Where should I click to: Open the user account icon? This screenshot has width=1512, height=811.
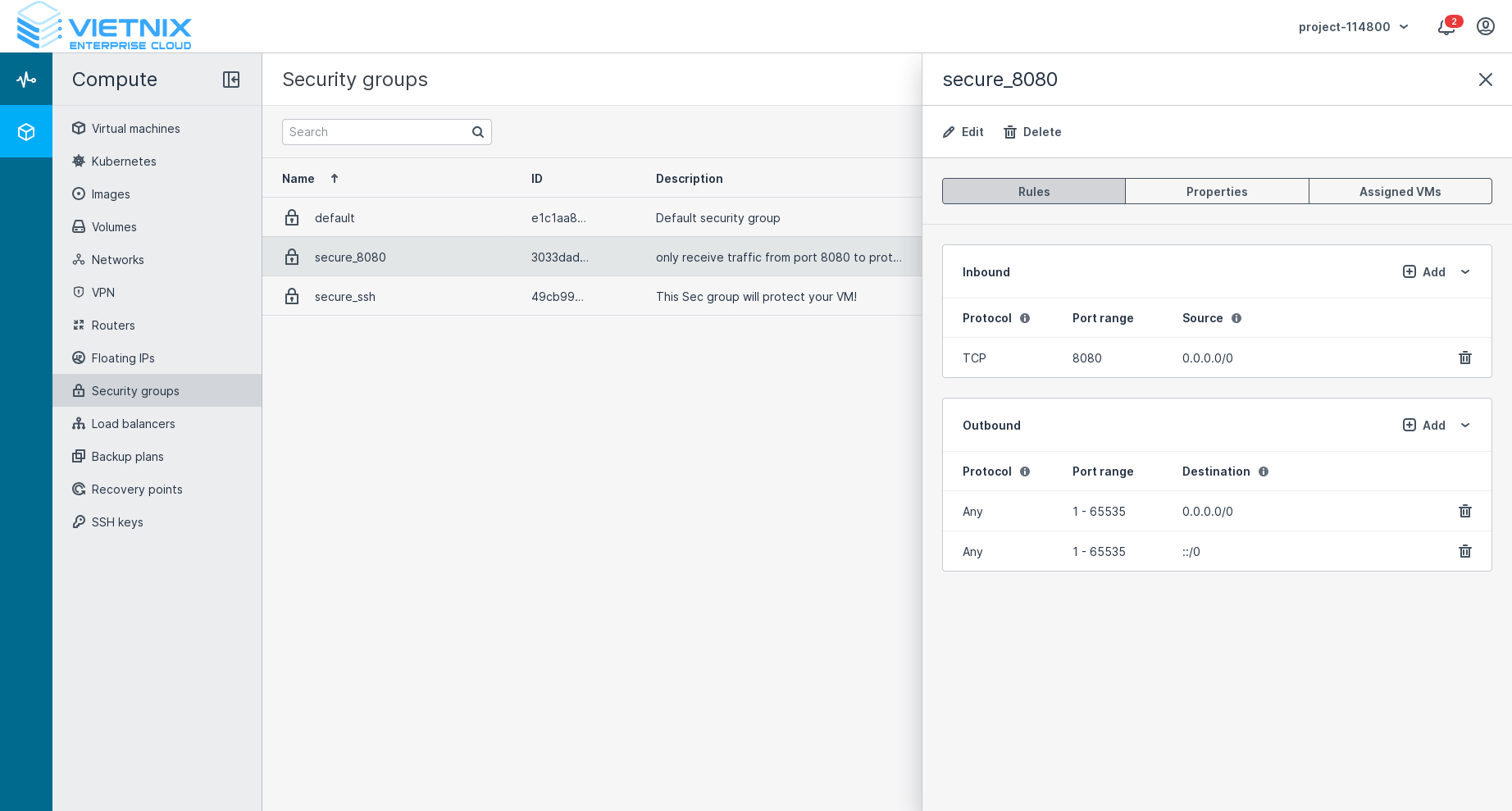1485,27
